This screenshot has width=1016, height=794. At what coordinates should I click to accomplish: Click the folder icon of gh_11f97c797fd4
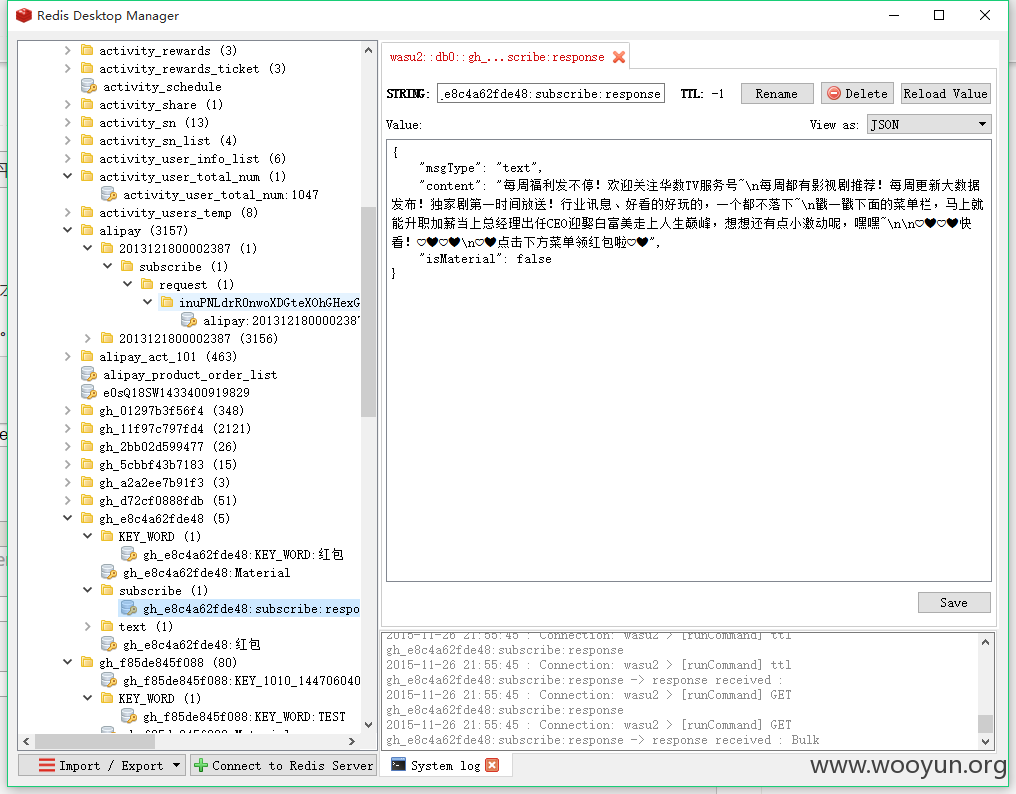87,428
